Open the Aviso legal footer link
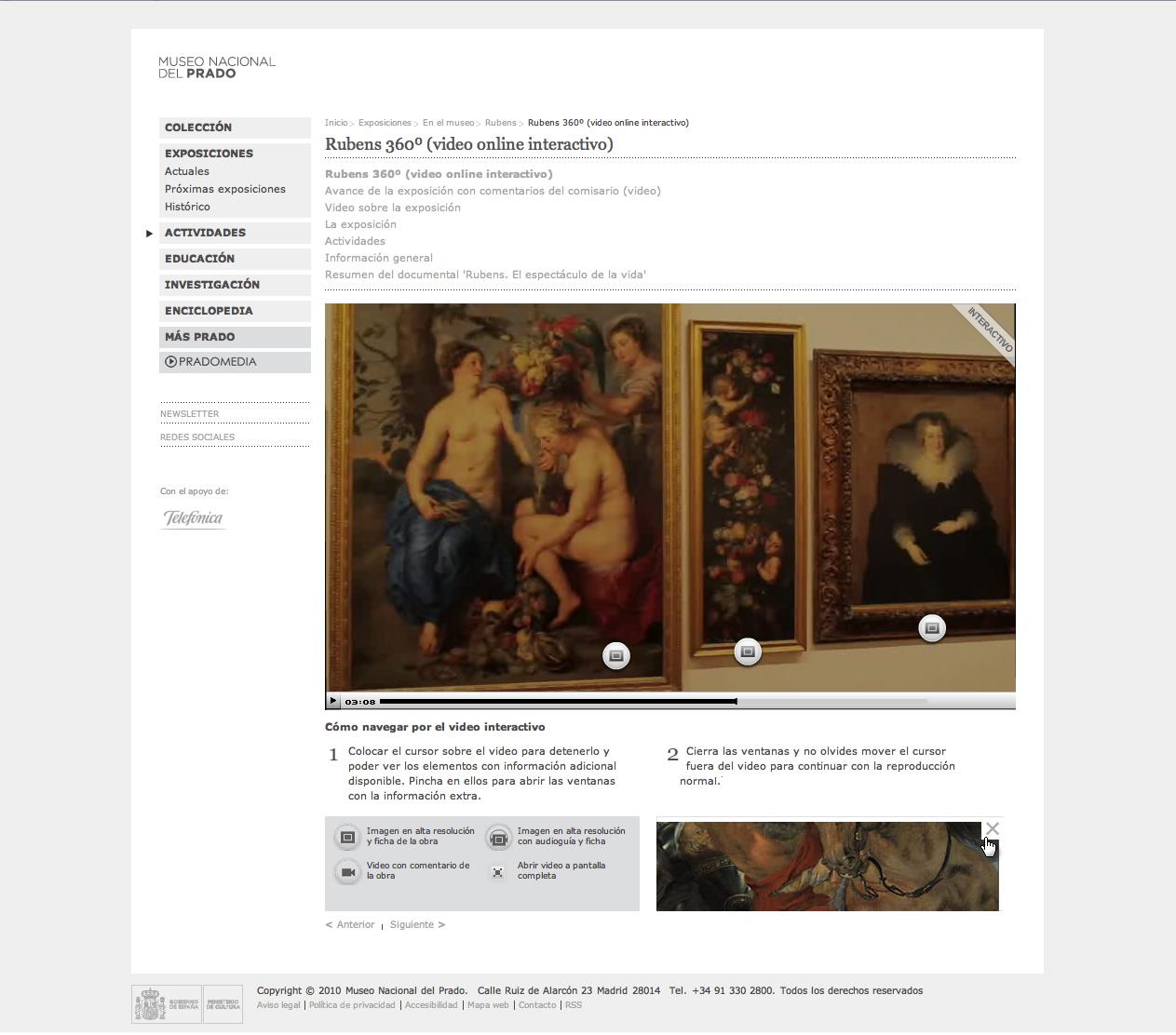The width and height of the screenshot is (1176, 1035). (278, 1005)
